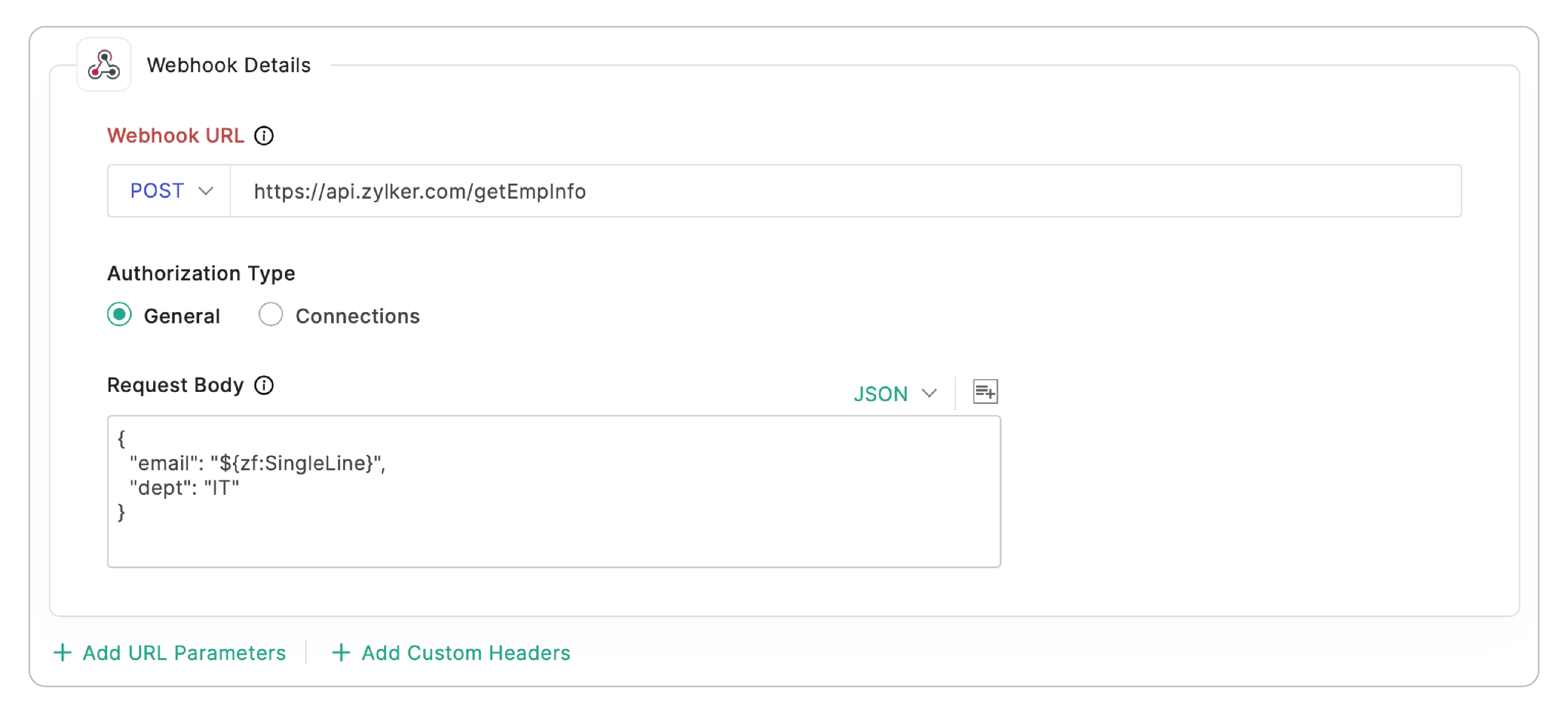Click Add Custom Headers link
This screenshot has width=1568, height=713.
tap(465, 653)
